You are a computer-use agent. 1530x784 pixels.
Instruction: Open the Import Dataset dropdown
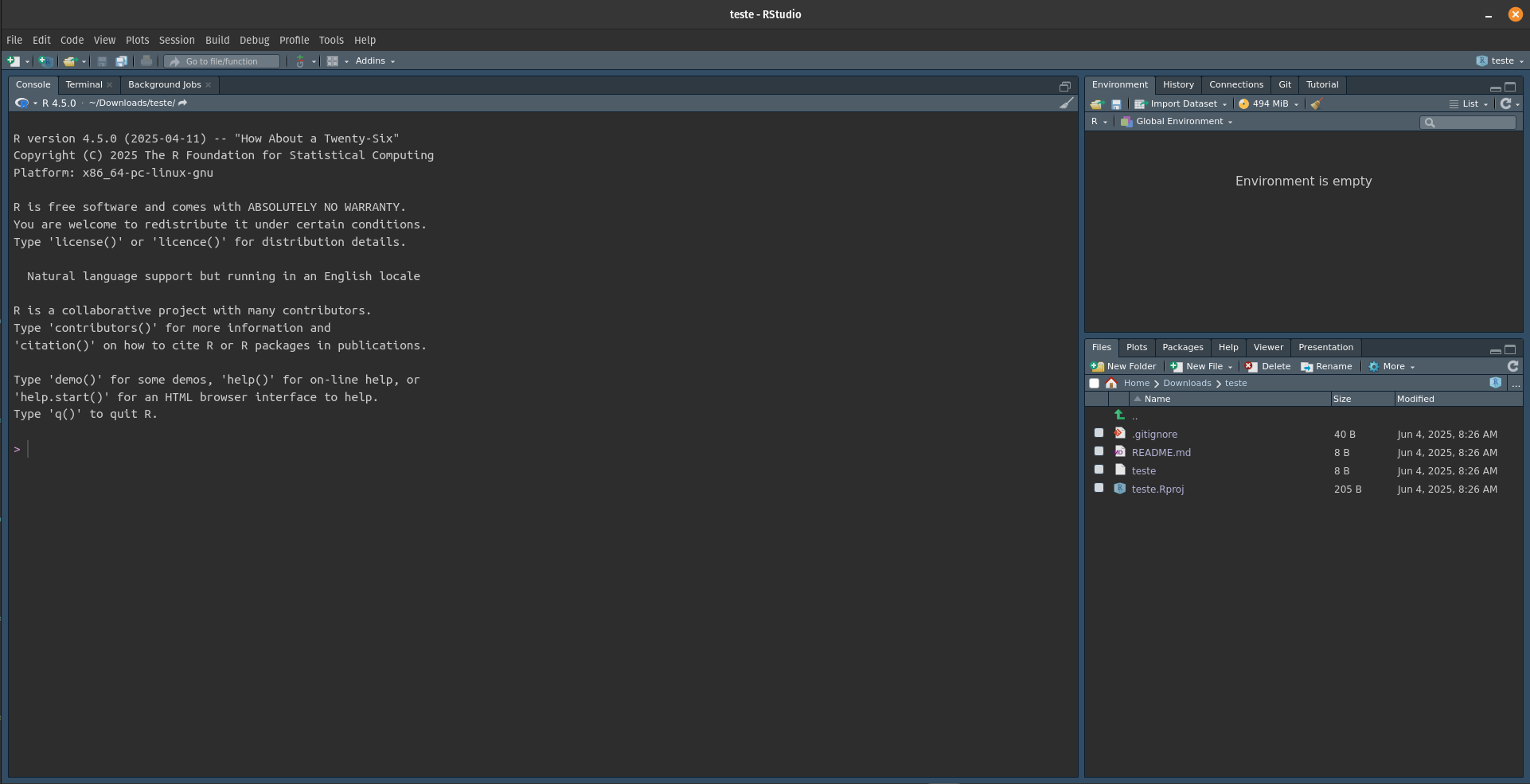(1182, 104)
